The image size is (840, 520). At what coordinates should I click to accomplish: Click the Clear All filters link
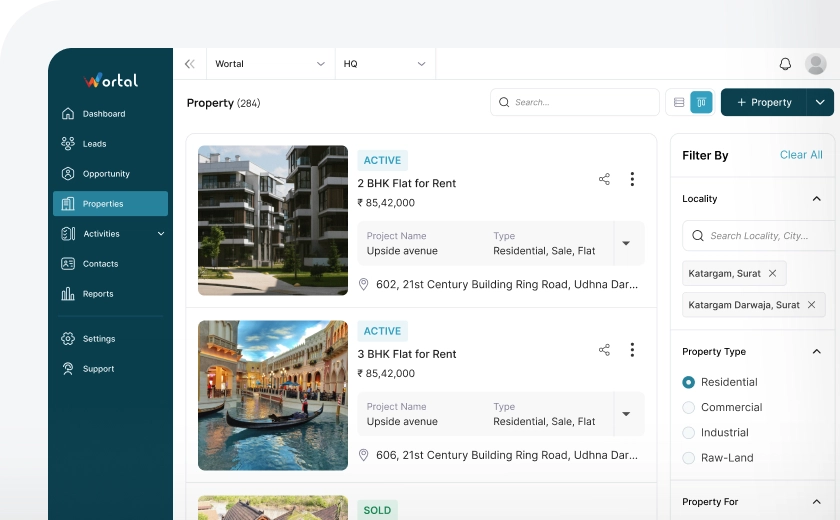point(801,155)
